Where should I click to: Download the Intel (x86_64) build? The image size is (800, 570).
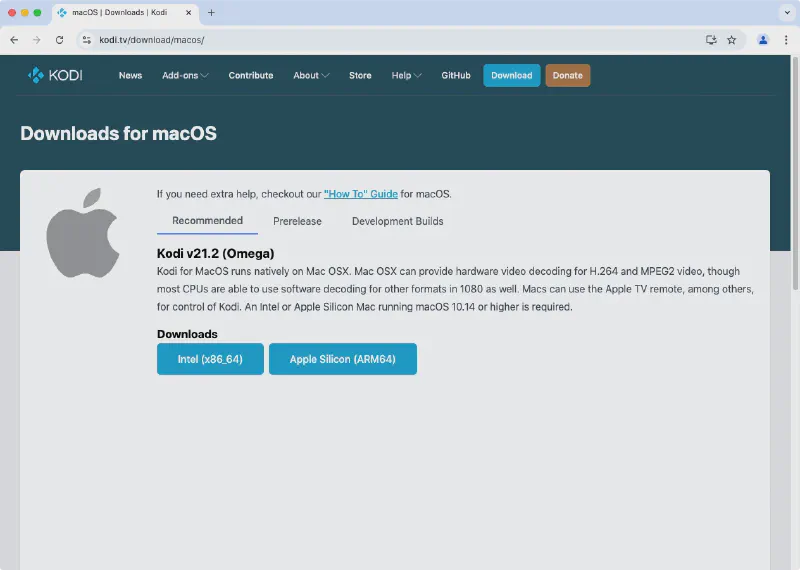(210, 359)
